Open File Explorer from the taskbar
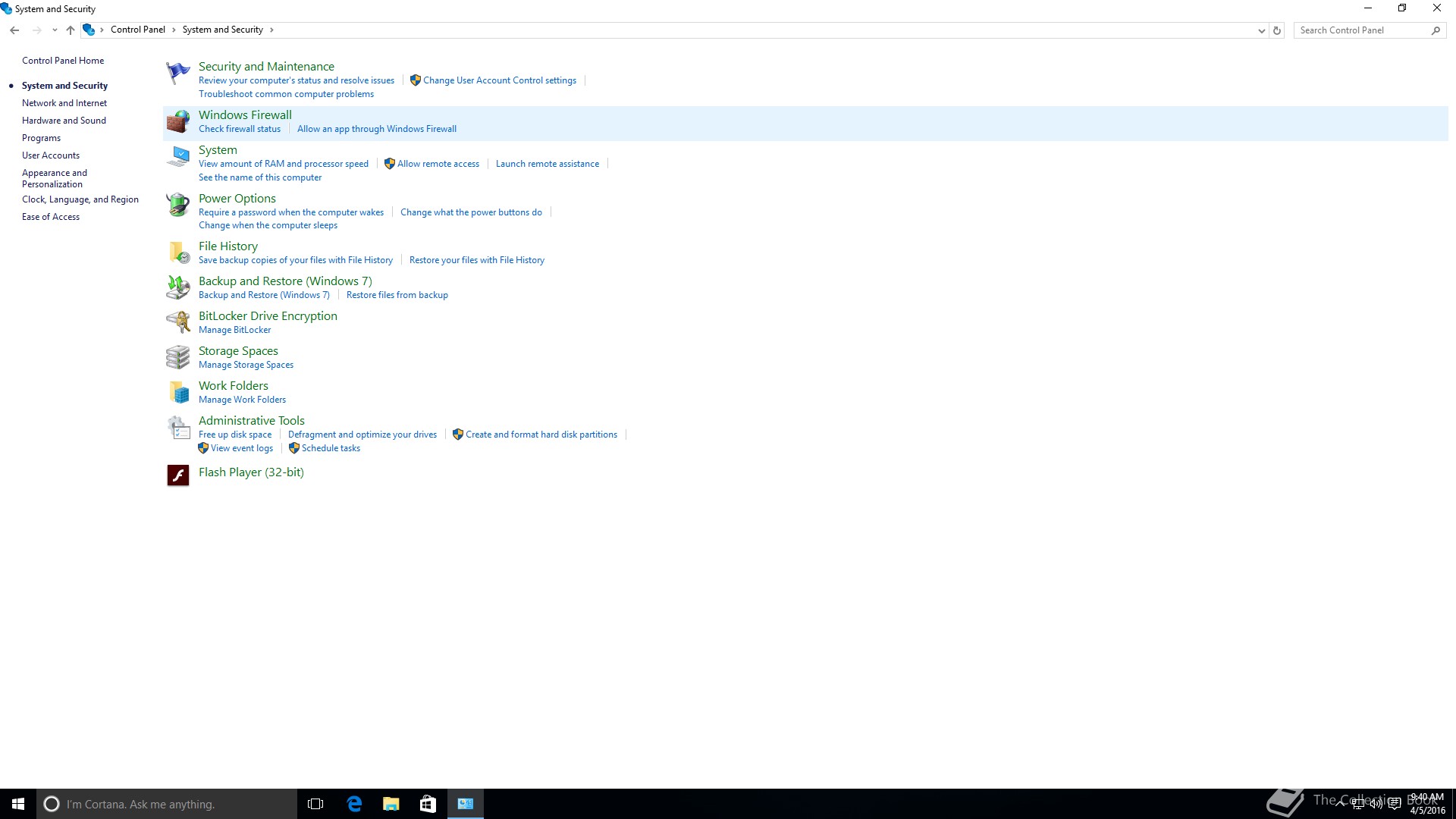This screenshot has width=1456, height=819. pos(391,804)
